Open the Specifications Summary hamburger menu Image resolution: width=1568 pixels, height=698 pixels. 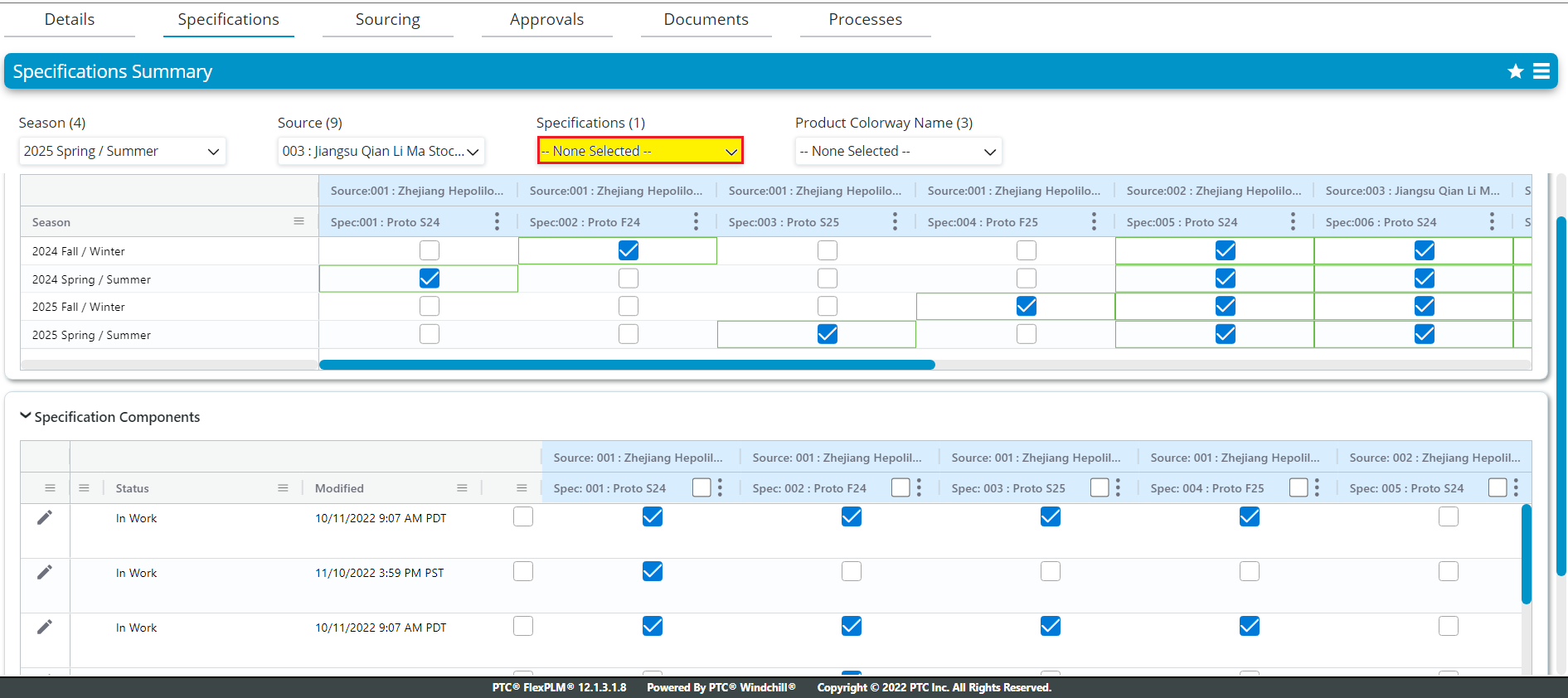click(1541, 71)
